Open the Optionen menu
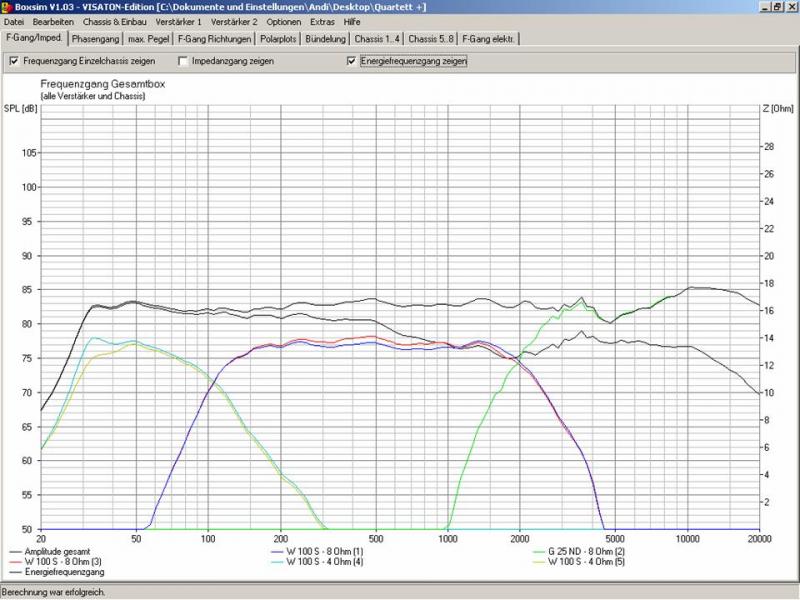Viewport: 800px width, 600px height. tap(284, 21)
